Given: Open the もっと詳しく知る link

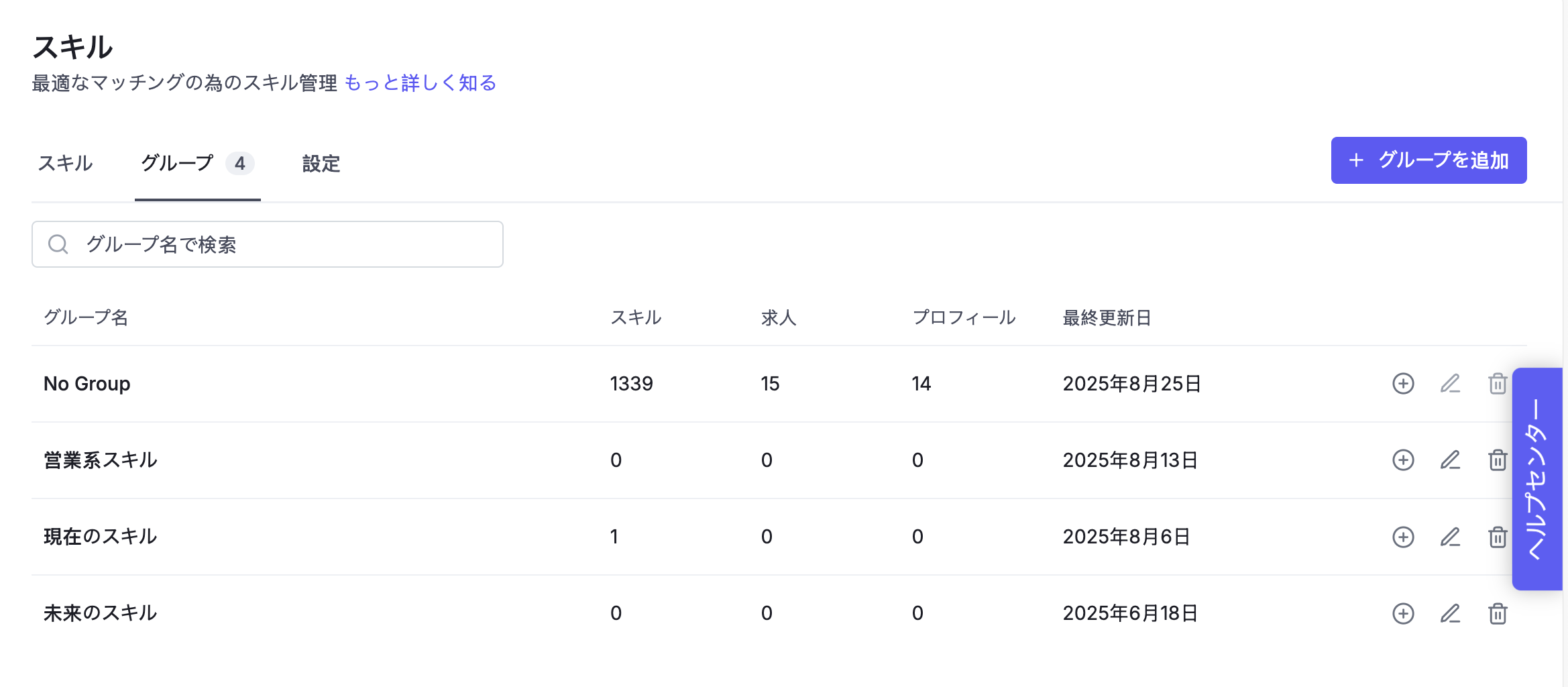Looking at the screenshot, I should click(421, 83).
